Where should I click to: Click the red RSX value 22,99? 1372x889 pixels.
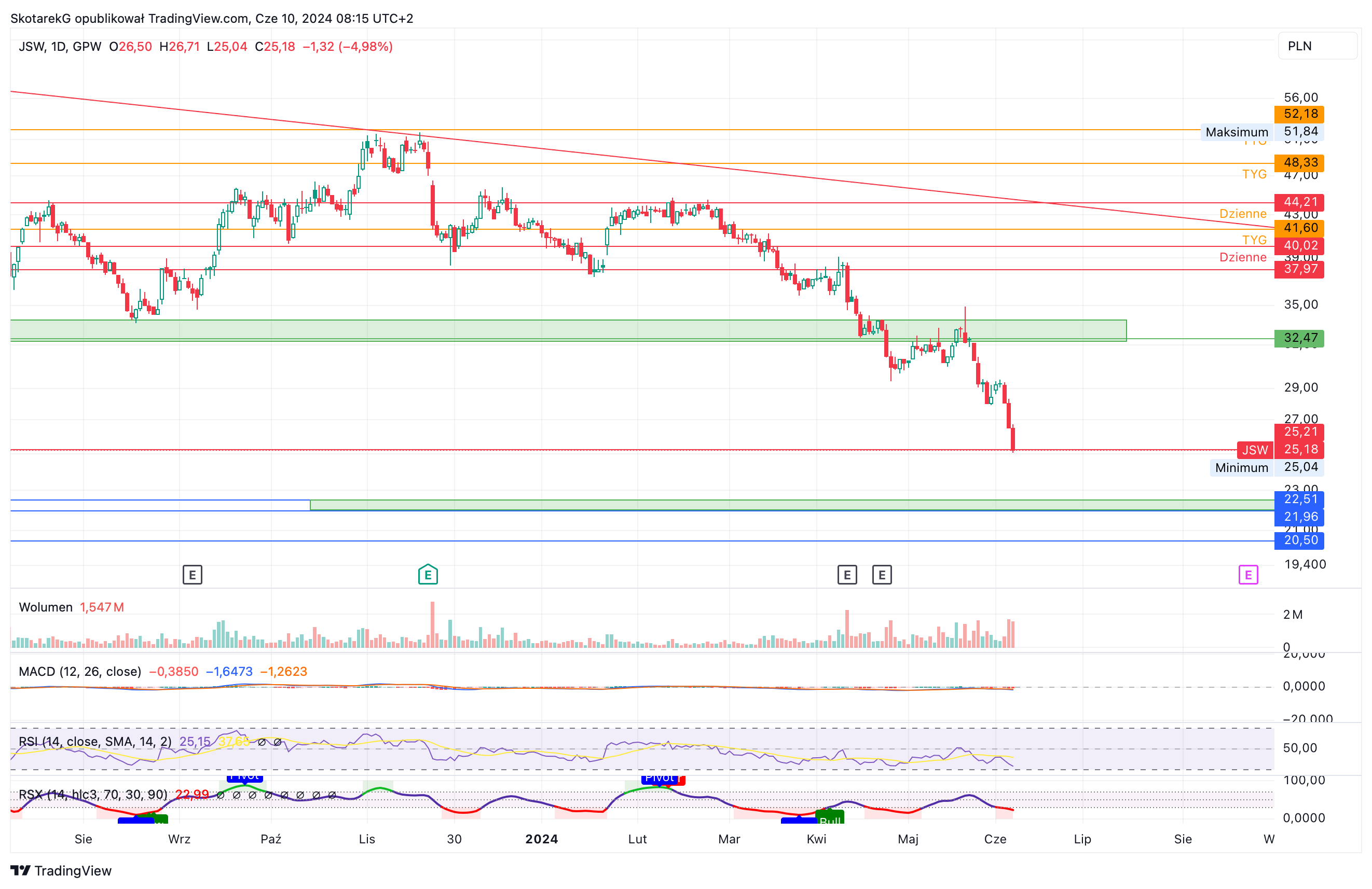pos(192,795)
